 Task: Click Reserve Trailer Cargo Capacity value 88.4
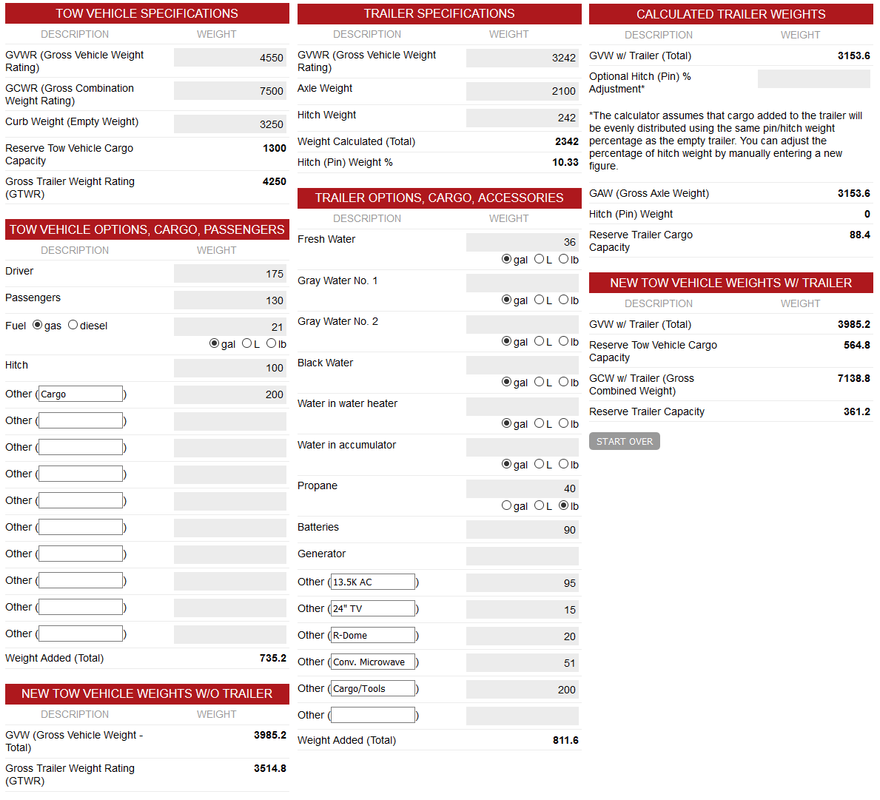pyautogui.click(x=860, y=235)
